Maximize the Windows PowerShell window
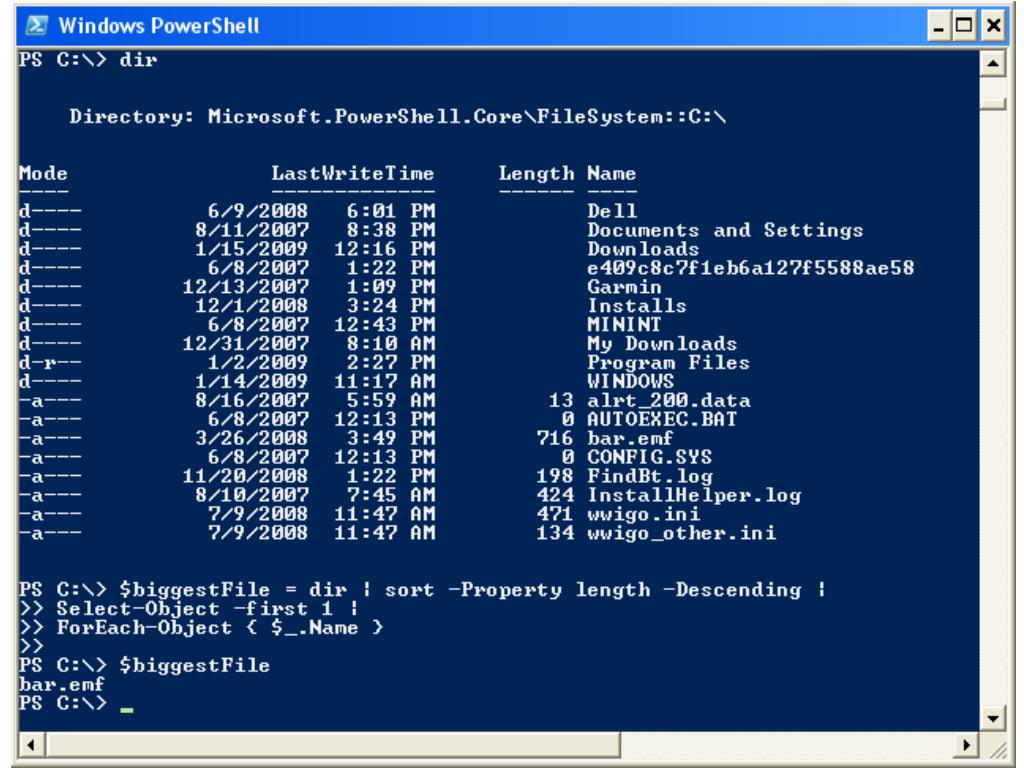 964,26
